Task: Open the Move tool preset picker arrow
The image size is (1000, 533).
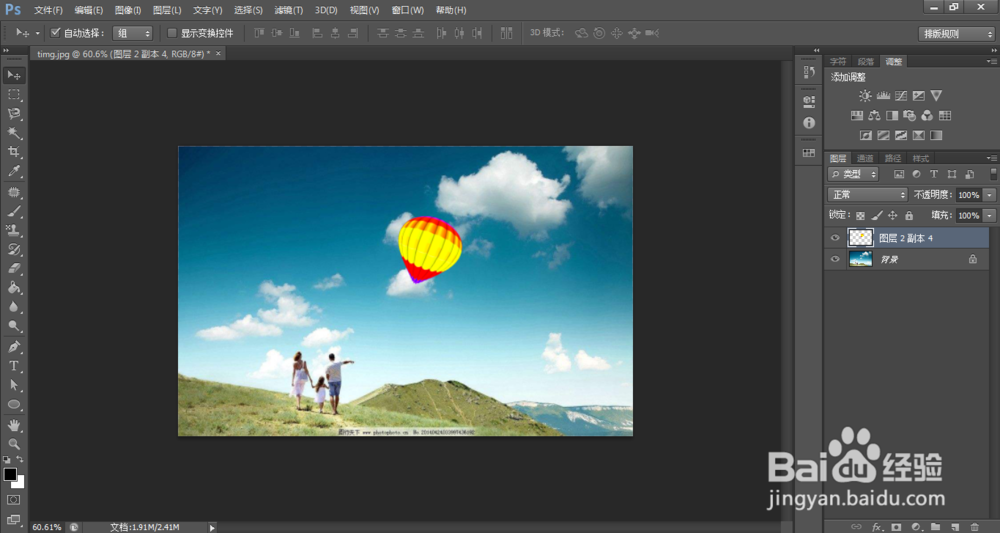Action: [x=38, y=33]
